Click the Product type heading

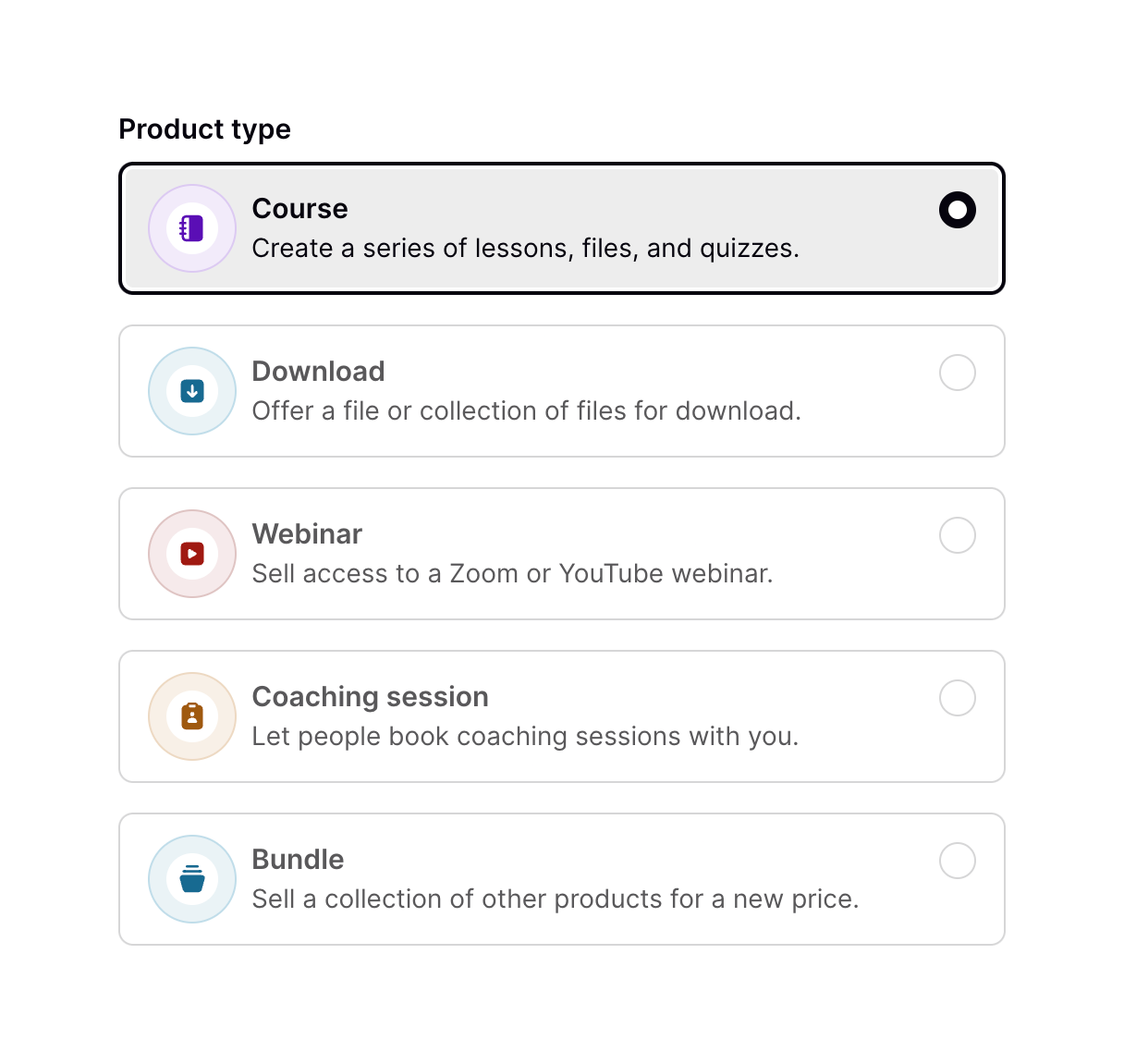pos(204,129)
